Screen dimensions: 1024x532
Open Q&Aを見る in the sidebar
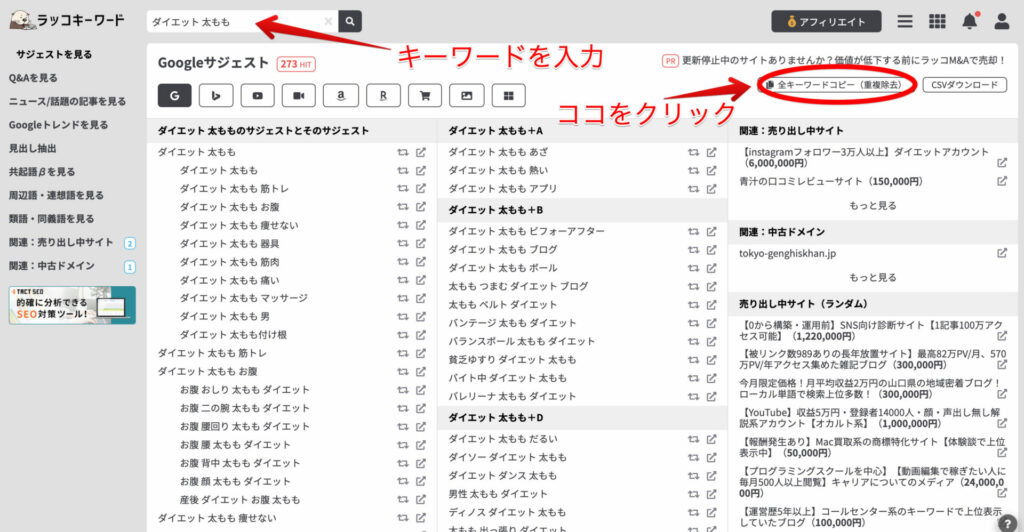[x=33, y=78]
